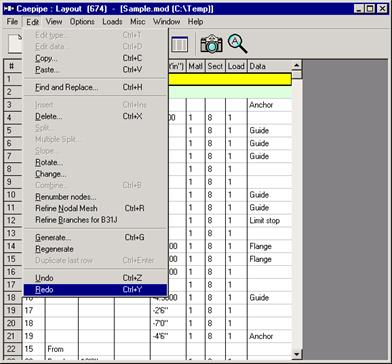
Task: Select Find and Replace menu entry
Action: pyautogui.click(x=95, y=87)
